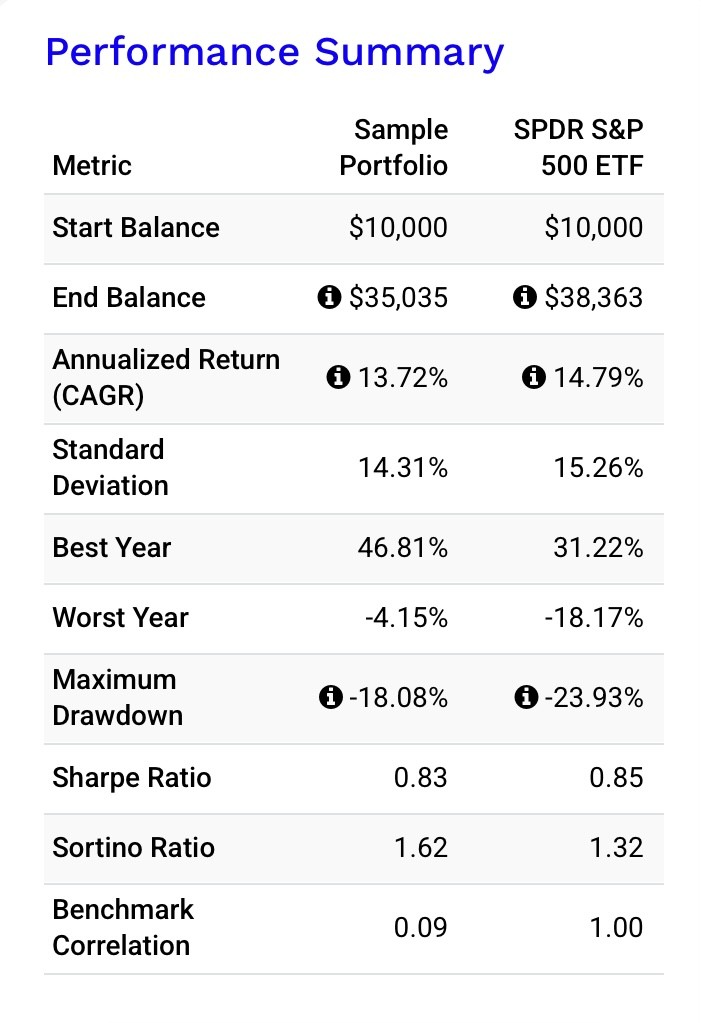The width and height of the screenshot is (701, 1023).
Task: Click the 0.09 benchmark correlation value
Action: point(420,928)
